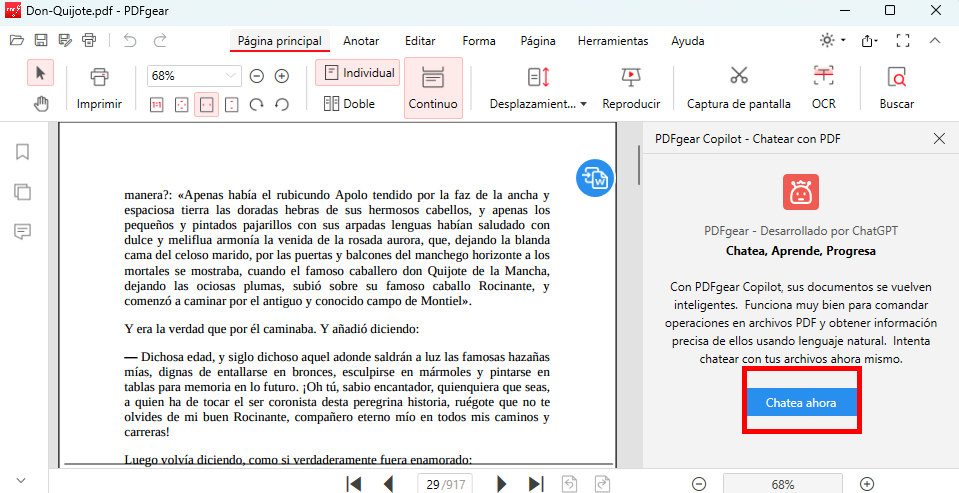Screen dimensions: 959x493
Task: Open the 68% zoom level dropdown
Action: [x=232, y=75]
